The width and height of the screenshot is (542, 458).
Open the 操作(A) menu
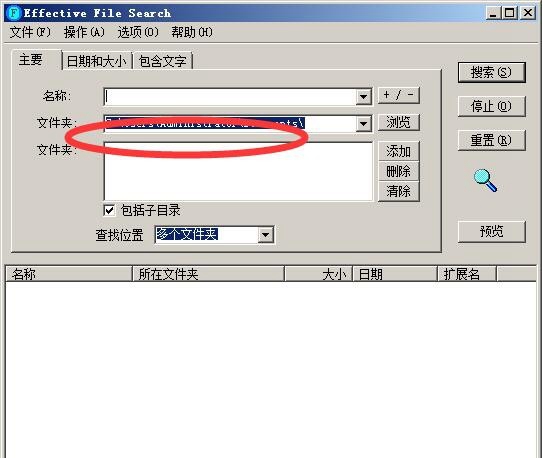click(x=84, y=32)
